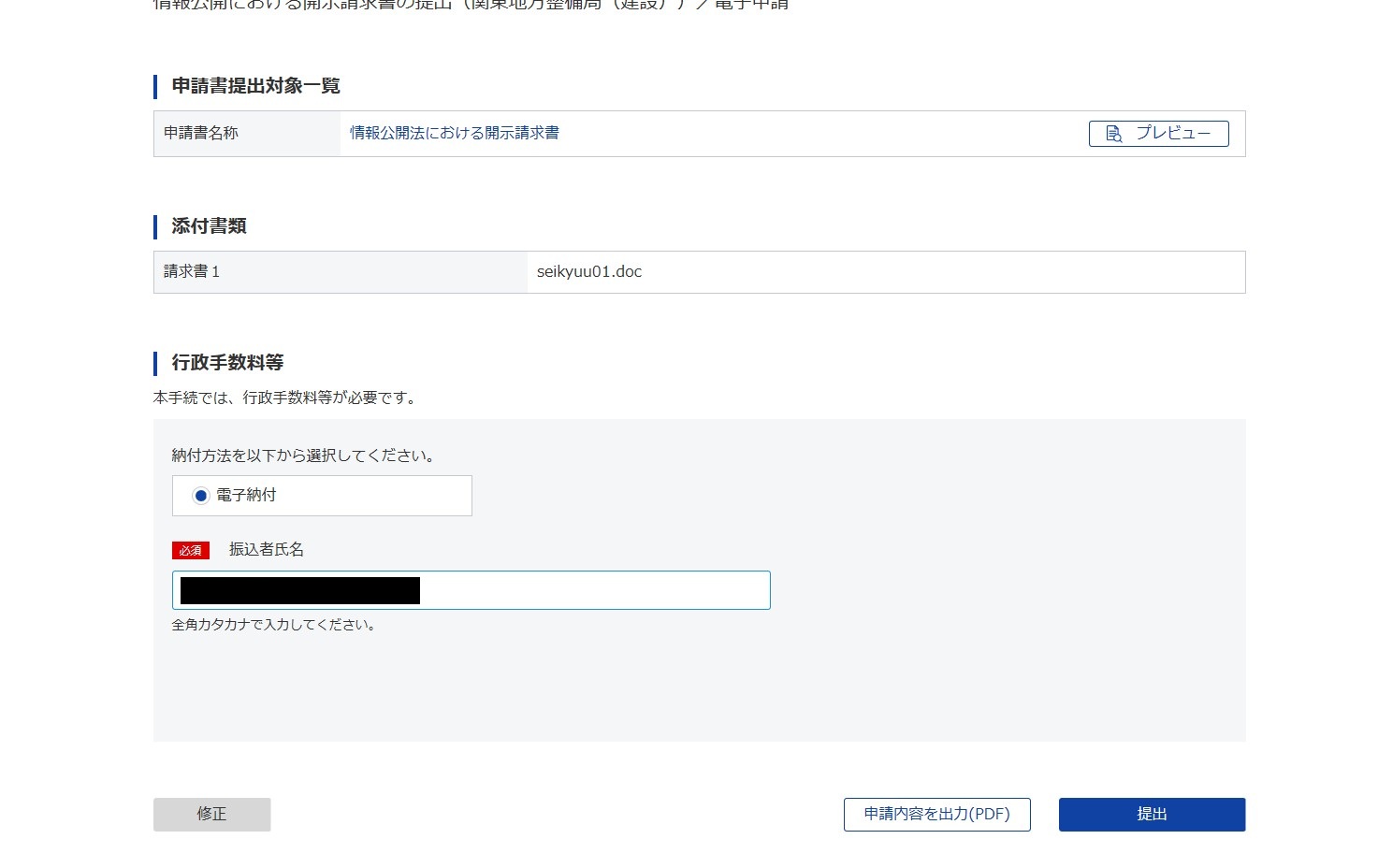Viewport: 1378px width, 868px height.
Task: Click the 申請書提出対象一覧 heading
Action: tap(255, 86)
